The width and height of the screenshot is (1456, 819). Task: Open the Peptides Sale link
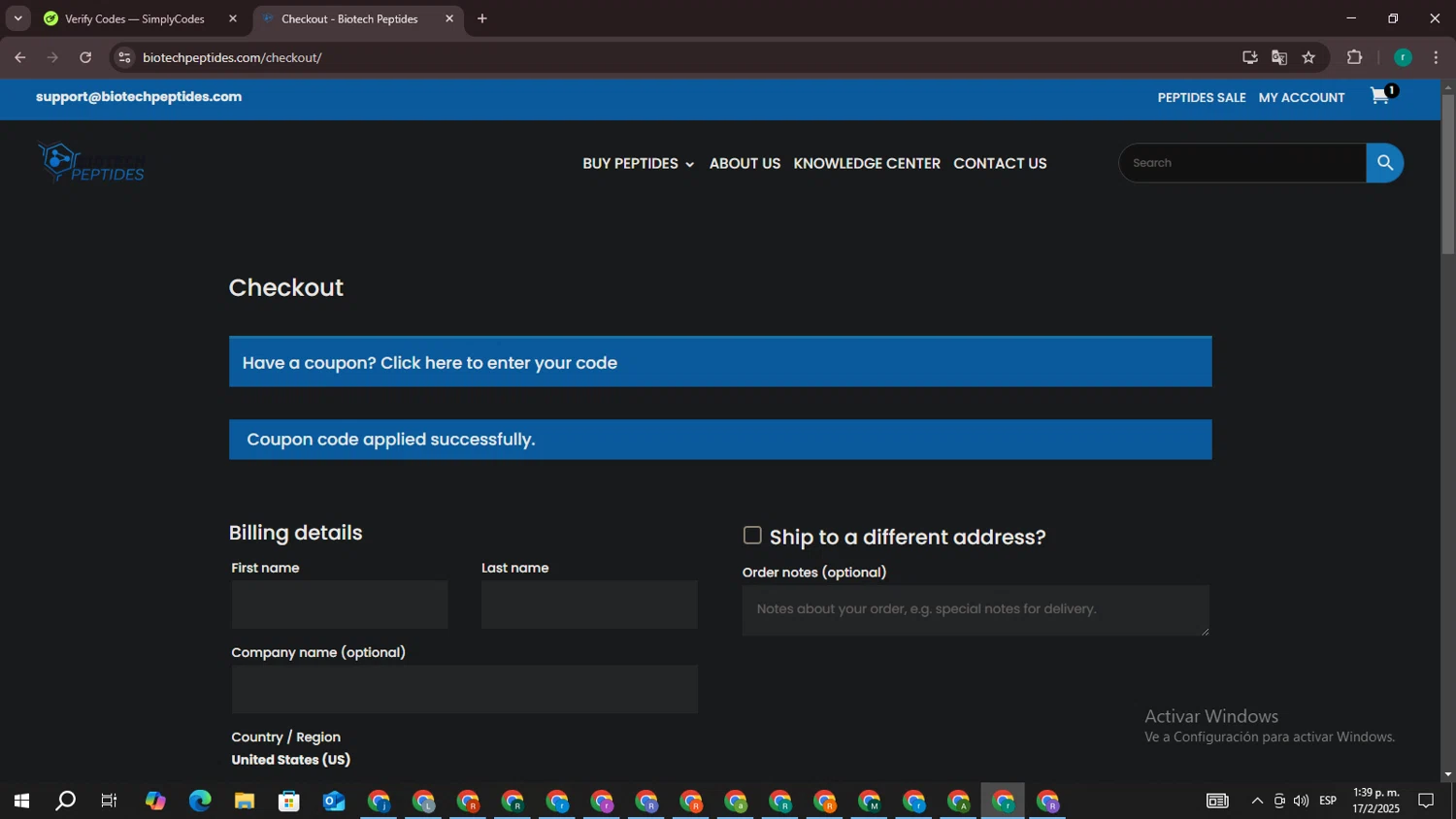tap(1201, 98)
